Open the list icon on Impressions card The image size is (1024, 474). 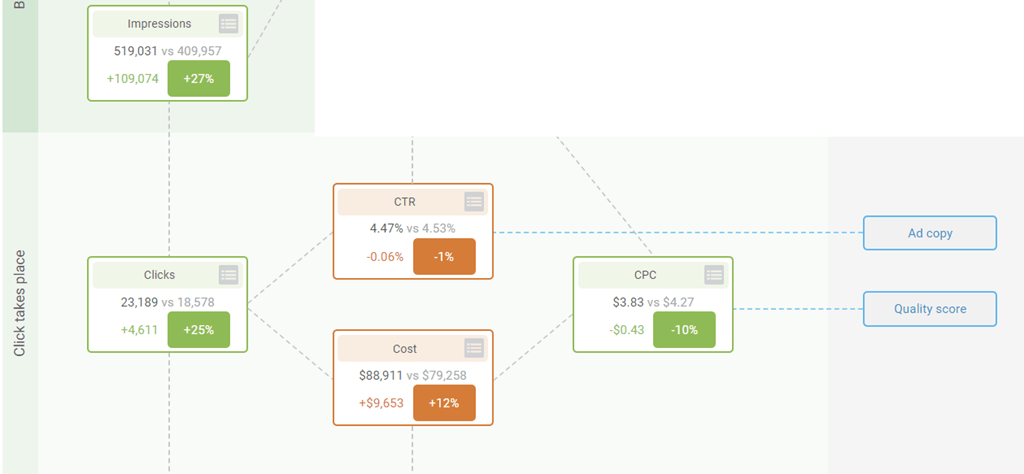point(228,23)
